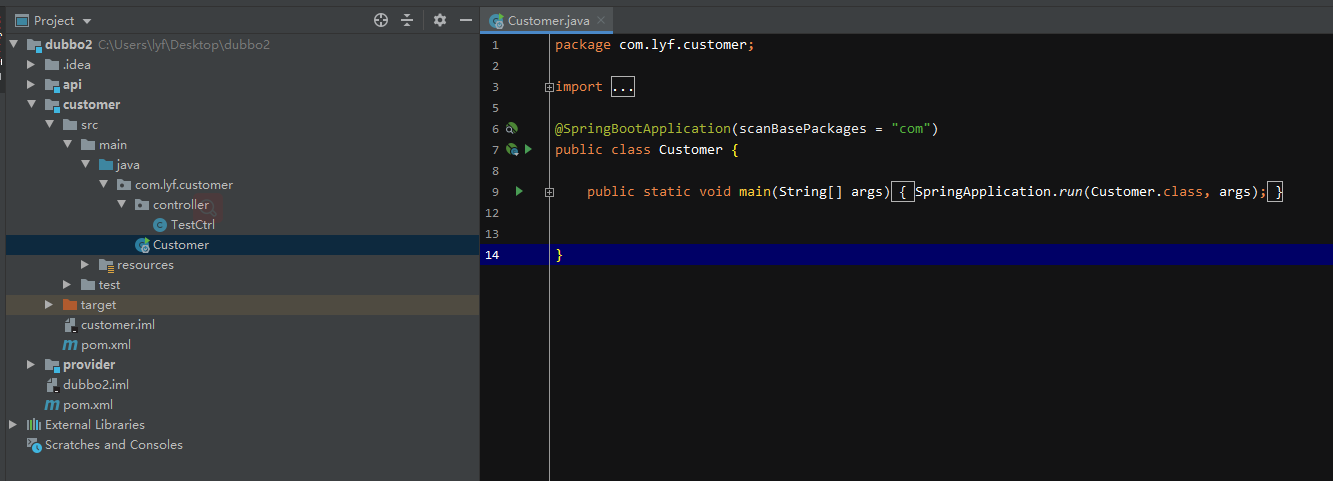Screen dimensions: 1333x481
Task: Collapse the controller package arrow
Action: 121,205
